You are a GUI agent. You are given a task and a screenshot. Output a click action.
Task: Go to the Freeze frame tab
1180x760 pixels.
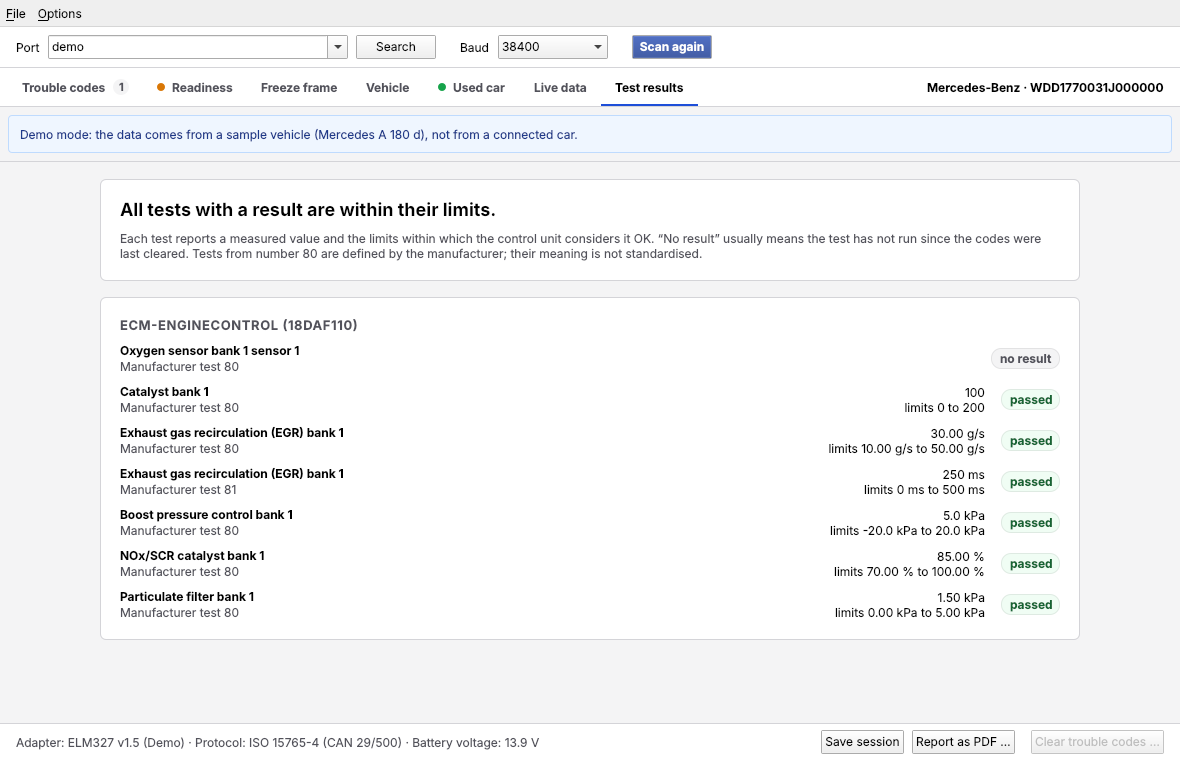click(299, 87)
